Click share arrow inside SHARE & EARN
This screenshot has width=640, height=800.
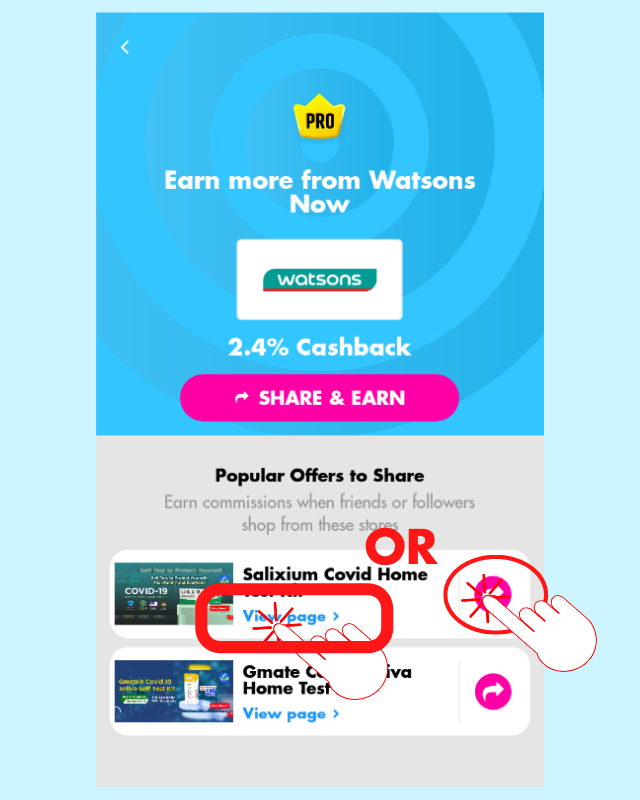242,397
